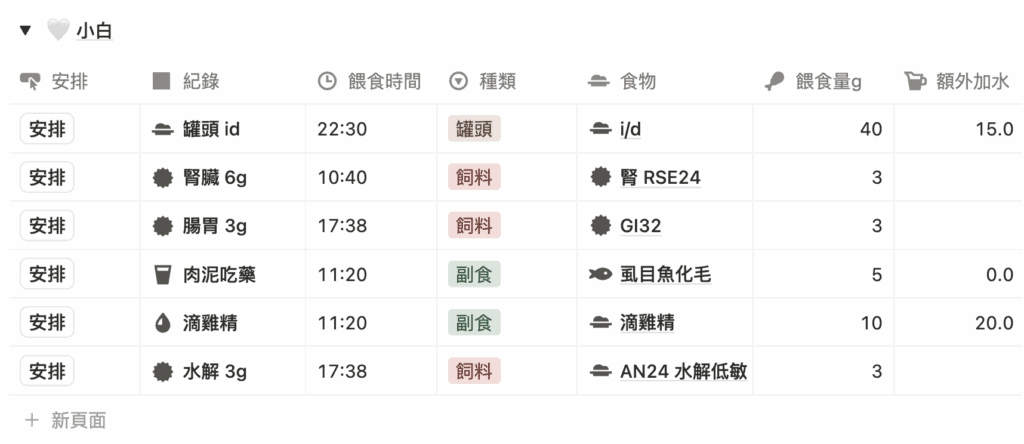The width and height of the screenshot is (1024, 444).
Task: Click the 額外加水 cup icon
Action: (915, 82)
